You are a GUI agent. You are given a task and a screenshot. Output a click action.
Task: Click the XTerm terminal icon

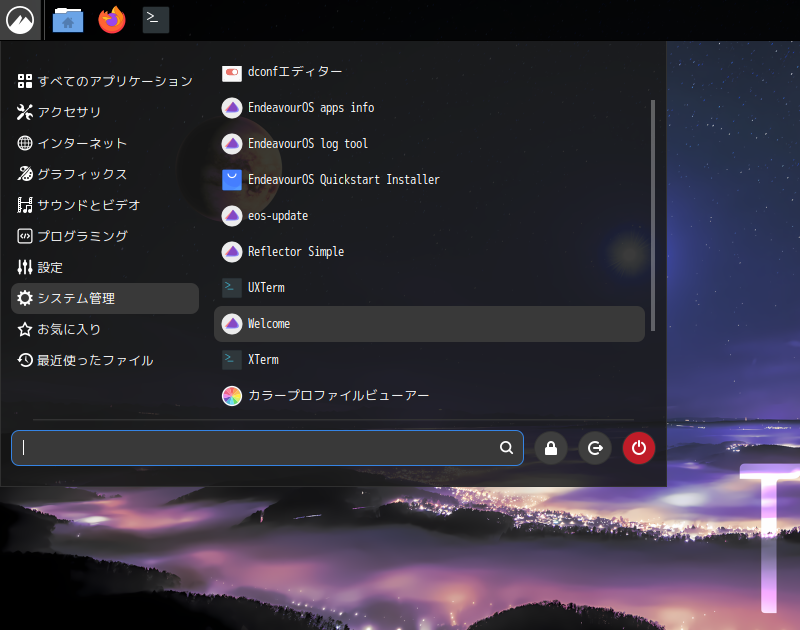(232, 360)
